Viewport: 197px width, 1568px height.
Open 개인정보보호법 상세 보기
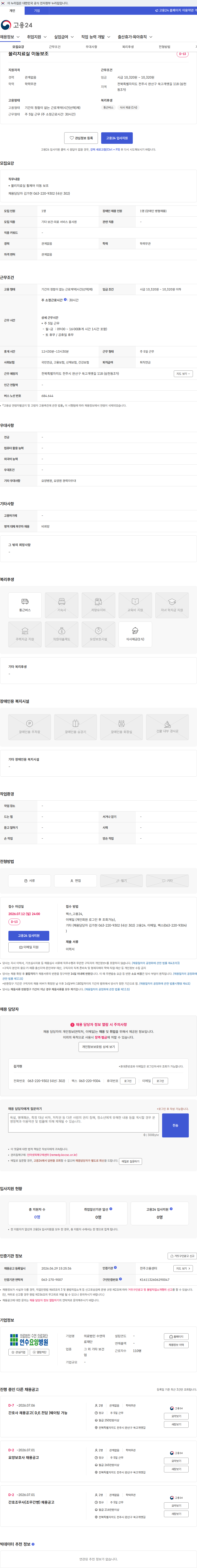pos(98,1047)
